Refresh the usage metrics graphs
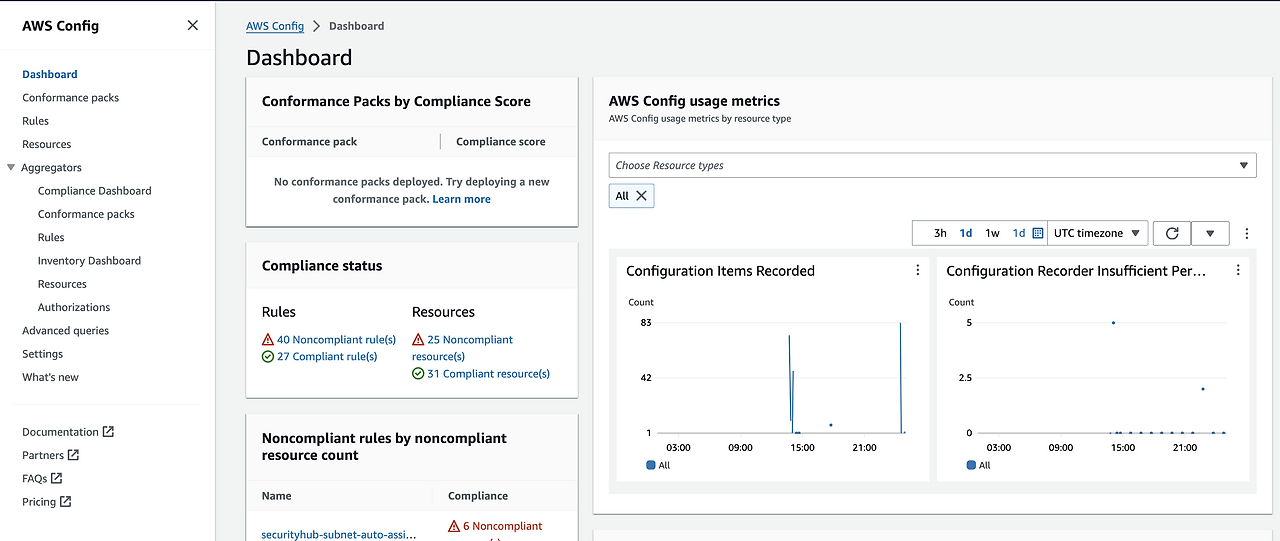Image resolution: width=1280 pixels, height=541 pixels. [x=1172, y=233]
